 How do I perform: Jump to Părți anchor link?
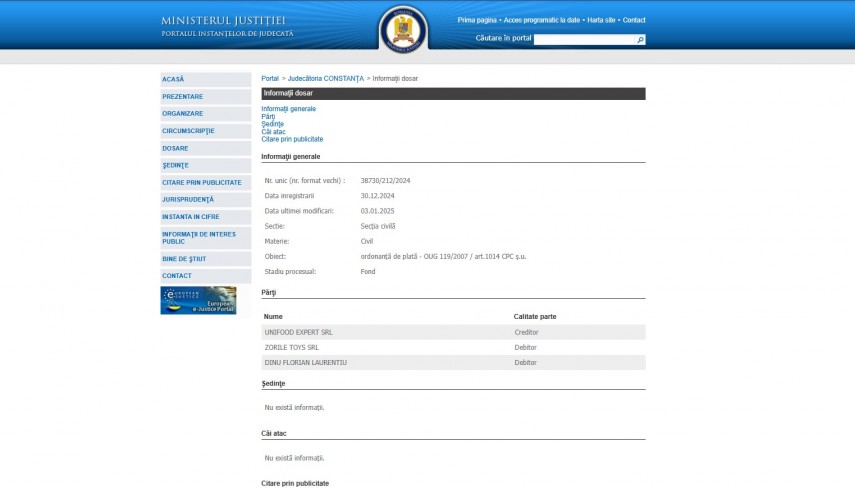(268, 116)
